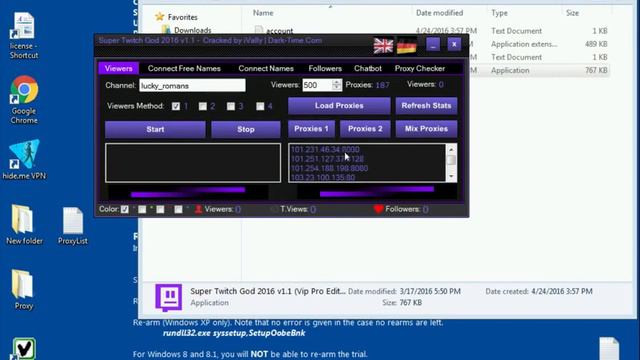640x360 pixels.
Task: Open the New folder desktop icon
Action: tap(24, 224)
